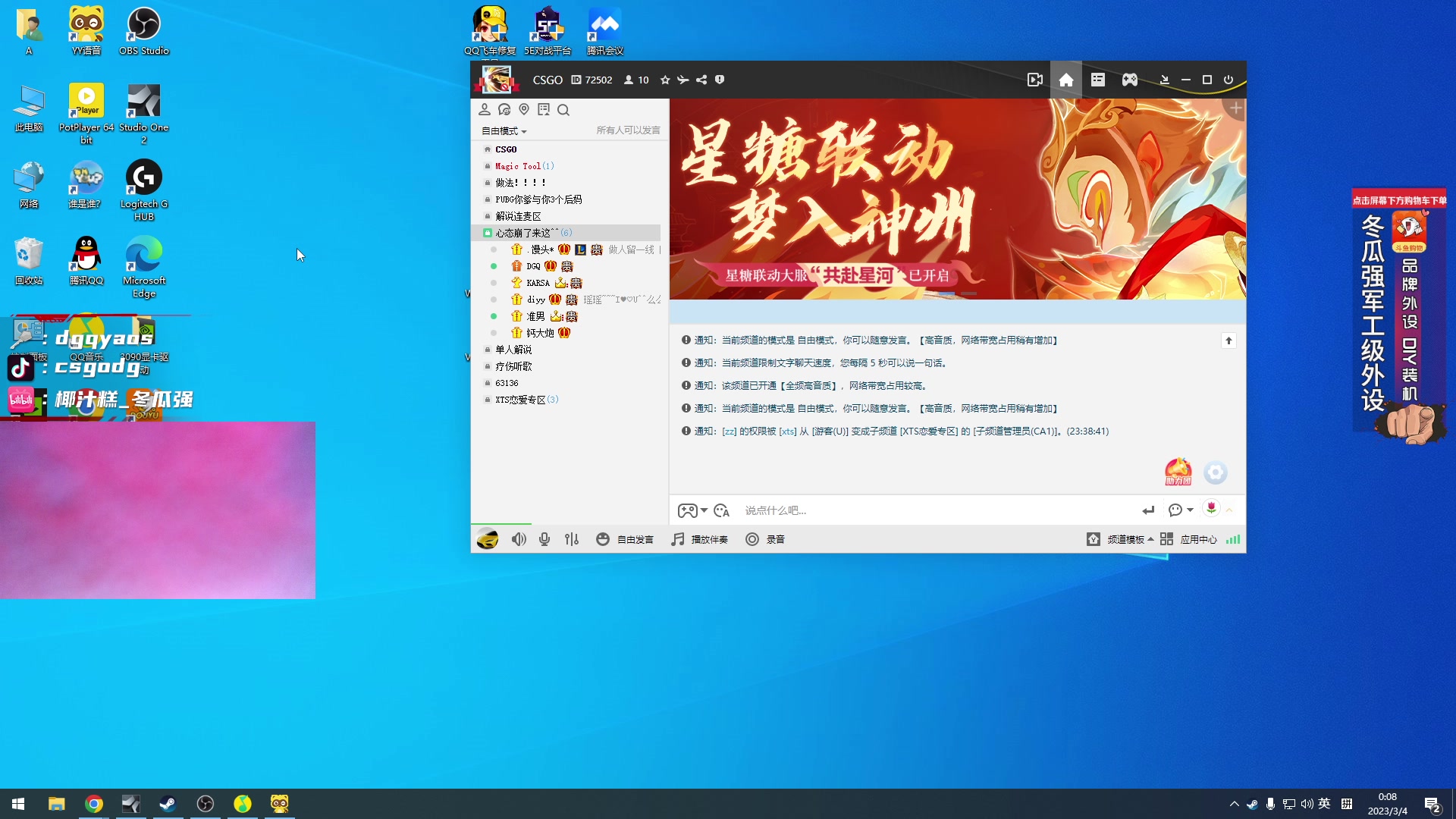Open the customer service headset icon
This screenshot has height=819, width=1456.
(x=504, y=110)
